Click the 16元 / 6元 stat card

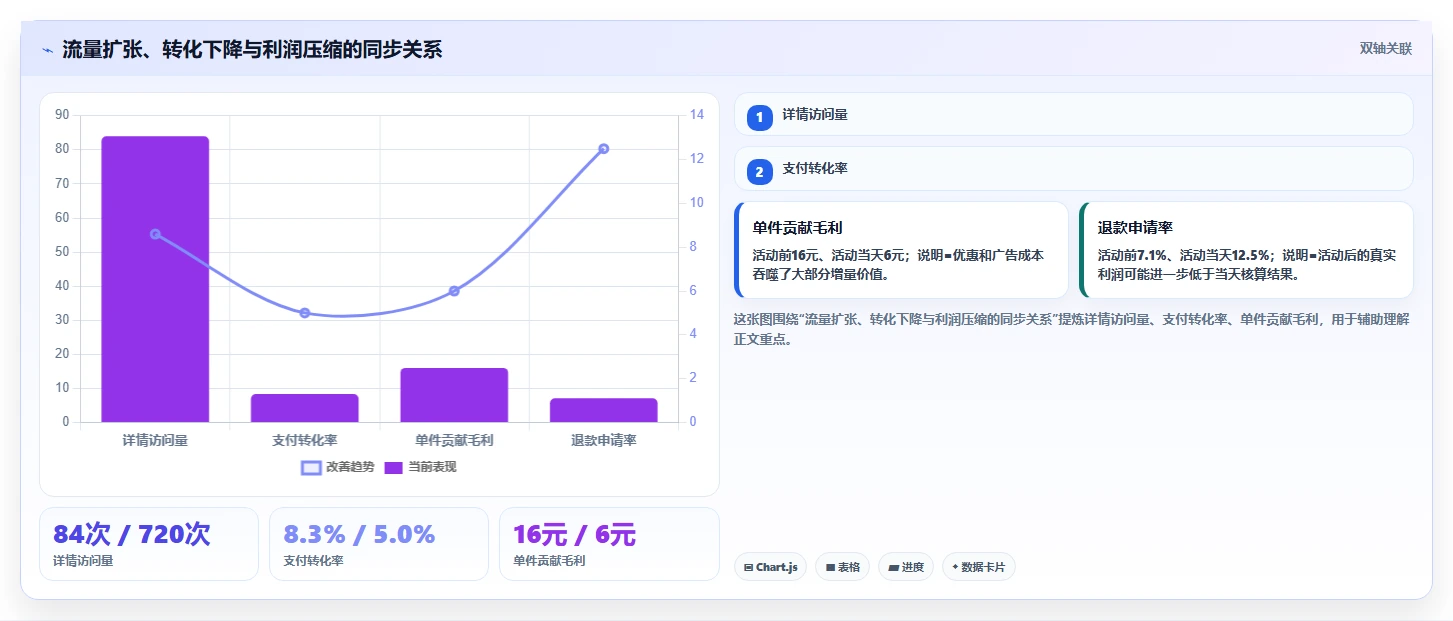609,544
